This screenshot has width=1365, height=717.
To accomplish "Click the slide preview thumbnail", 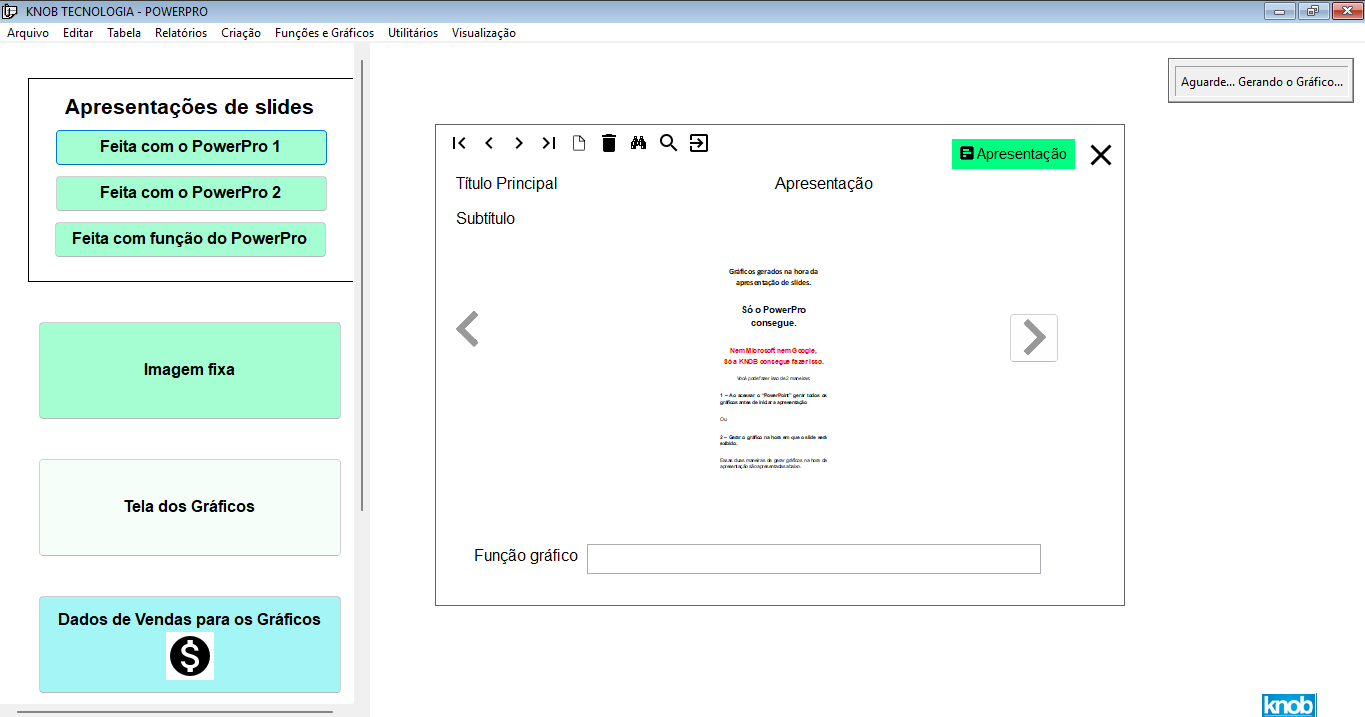I will [x=773, y=368].
